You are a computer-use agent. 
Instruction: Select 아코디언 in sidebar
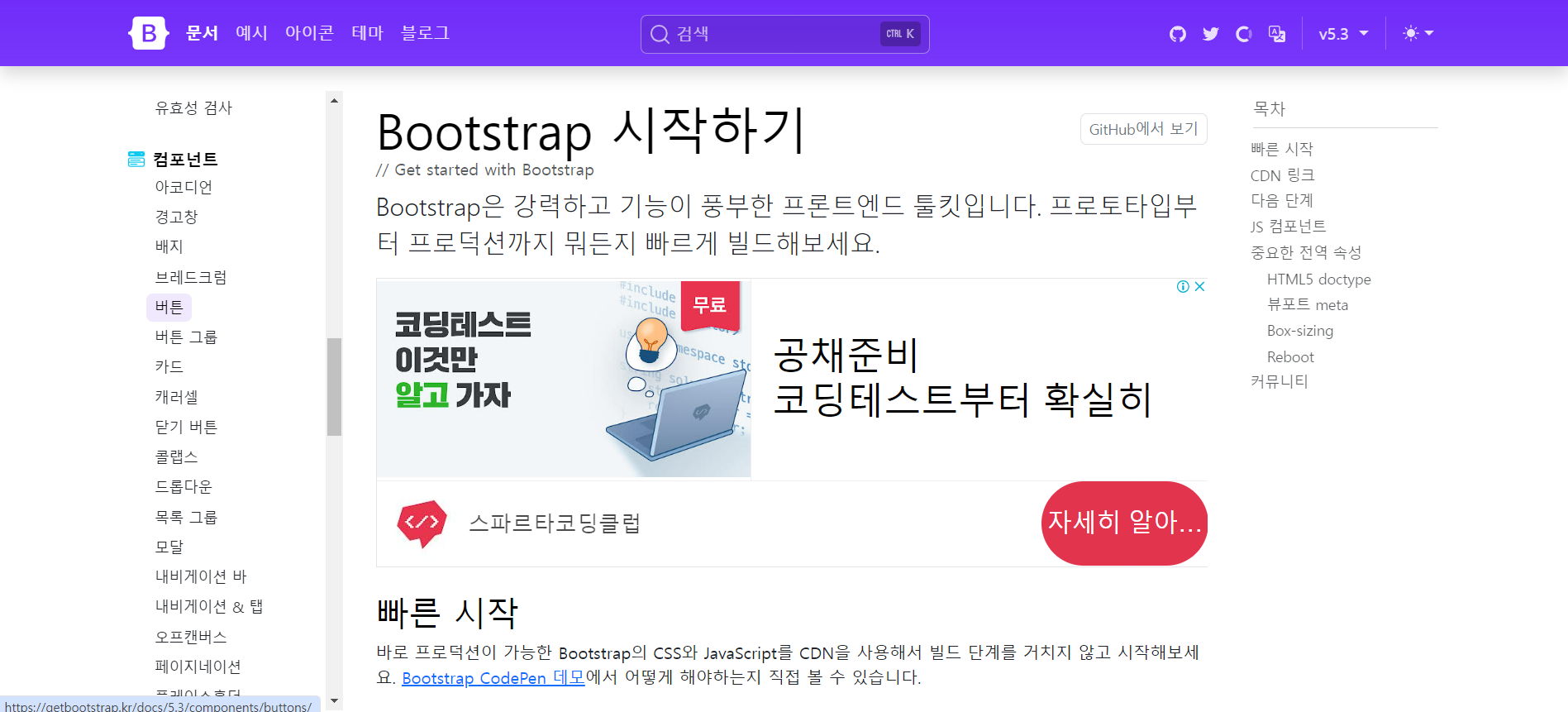pyautogui.click(x=183, y=187)
